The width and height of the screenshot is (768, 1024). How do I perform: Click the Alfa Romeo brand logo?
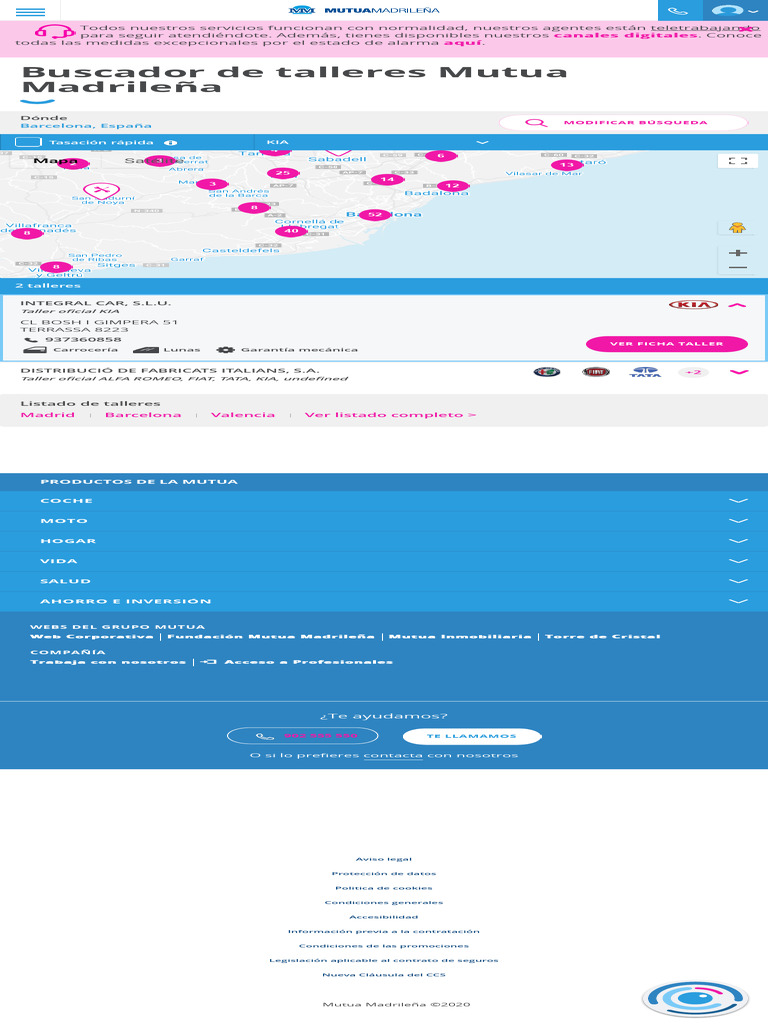tap(547, 372)
